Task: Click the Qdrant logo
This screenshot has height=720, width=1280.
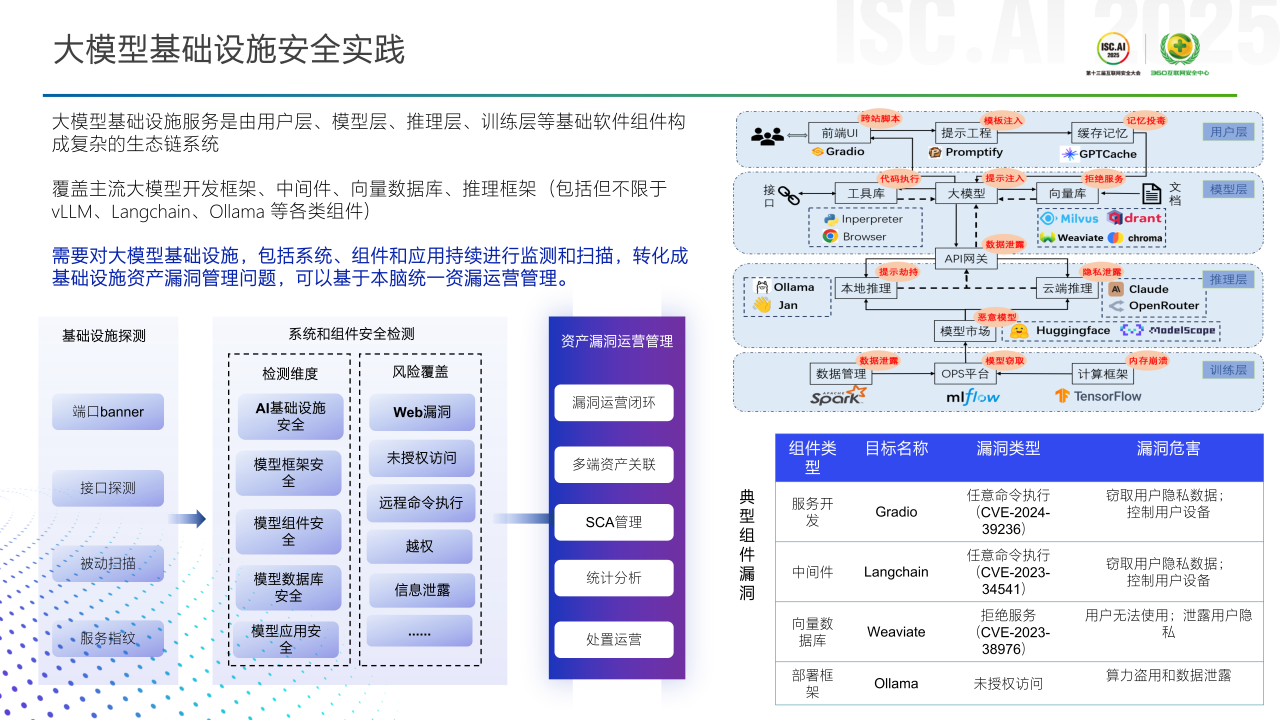Action: pyautogui.click(x=1135, y=218)
